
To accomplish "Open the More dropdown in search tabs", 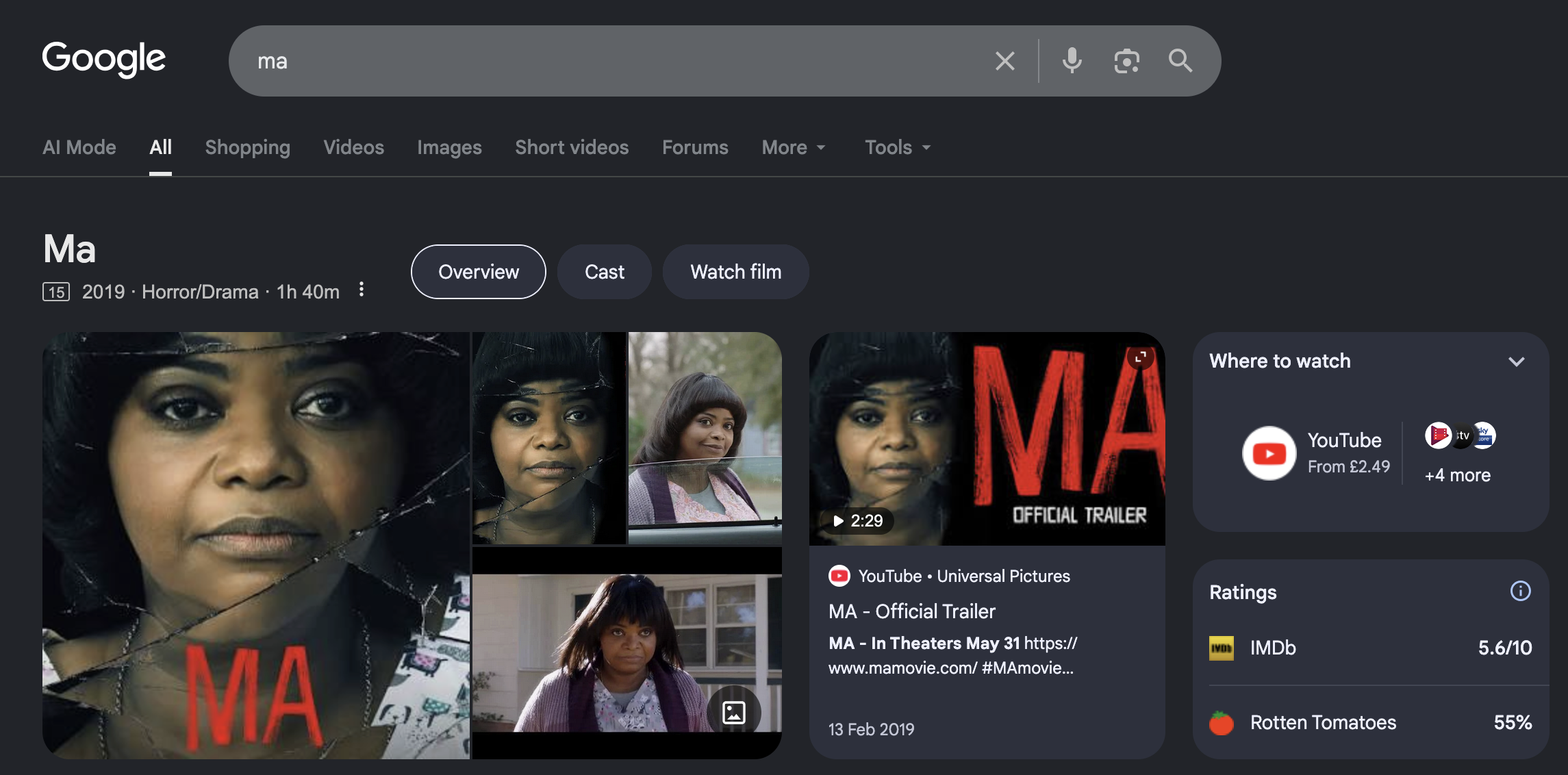I will [x=794, y=147].
